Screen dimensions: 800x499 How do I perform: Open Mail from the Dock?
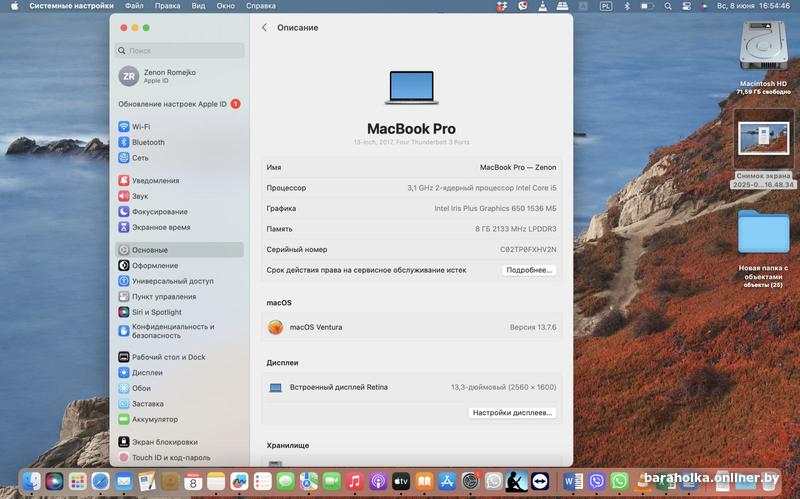click(x=123, y=481)
